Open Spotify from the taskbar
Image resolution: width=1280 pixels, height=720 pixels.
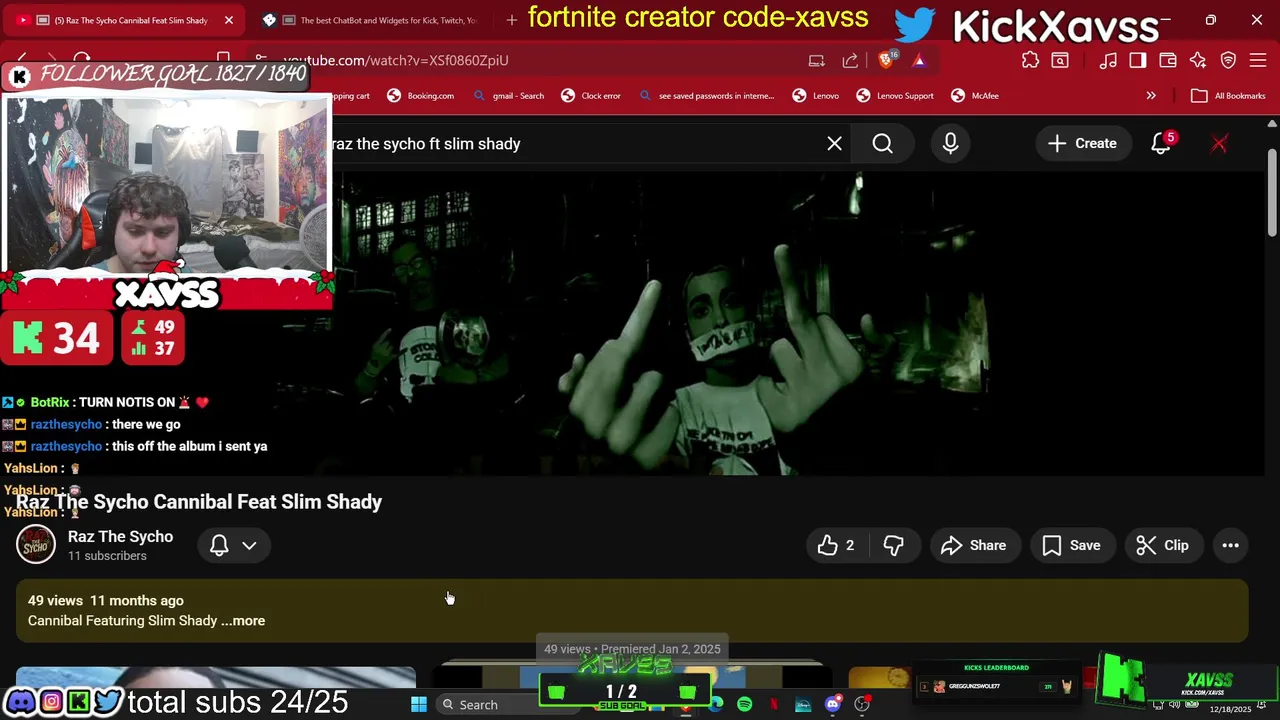[x=745, y=704]
